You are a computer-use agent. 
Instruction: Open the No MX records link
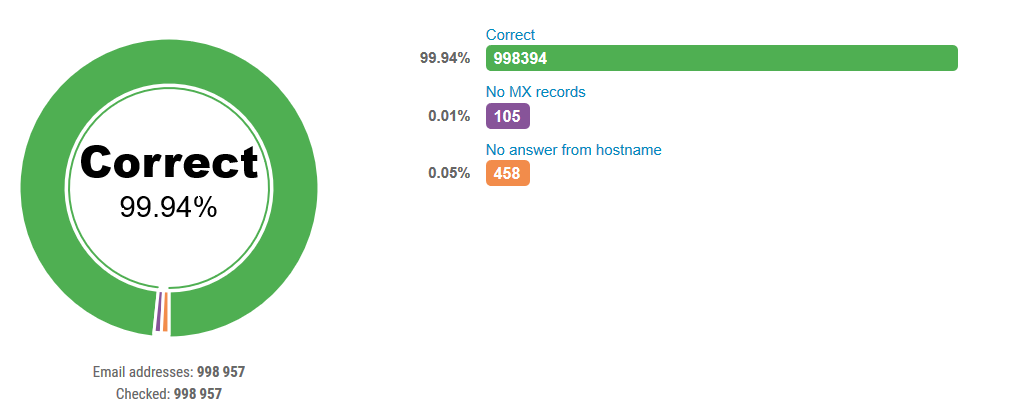[x=535, y=92]
